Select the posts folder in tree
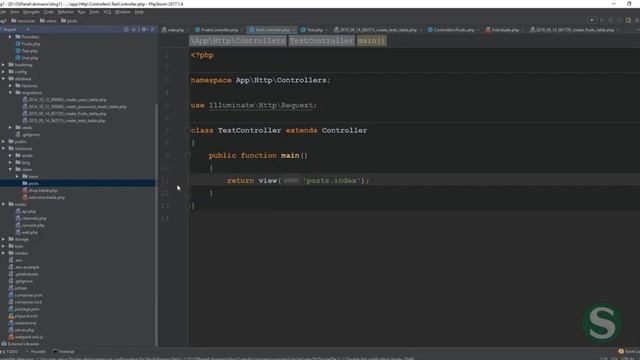The width and height of the screenshot is (640, 360). pos(31,183)
